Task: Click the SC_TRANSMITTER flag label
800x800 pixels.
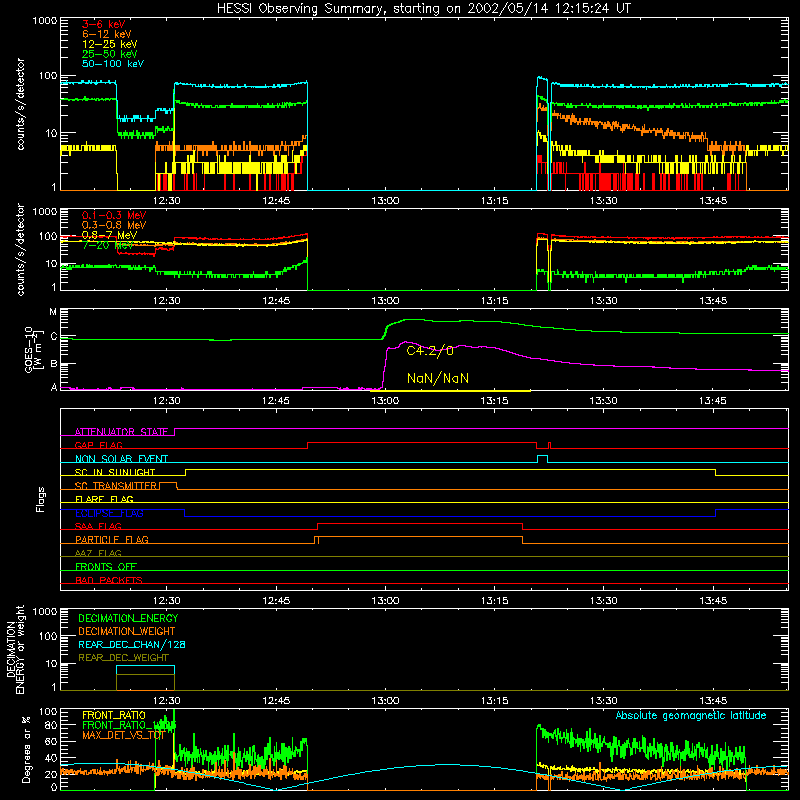Action: (116, 486)
